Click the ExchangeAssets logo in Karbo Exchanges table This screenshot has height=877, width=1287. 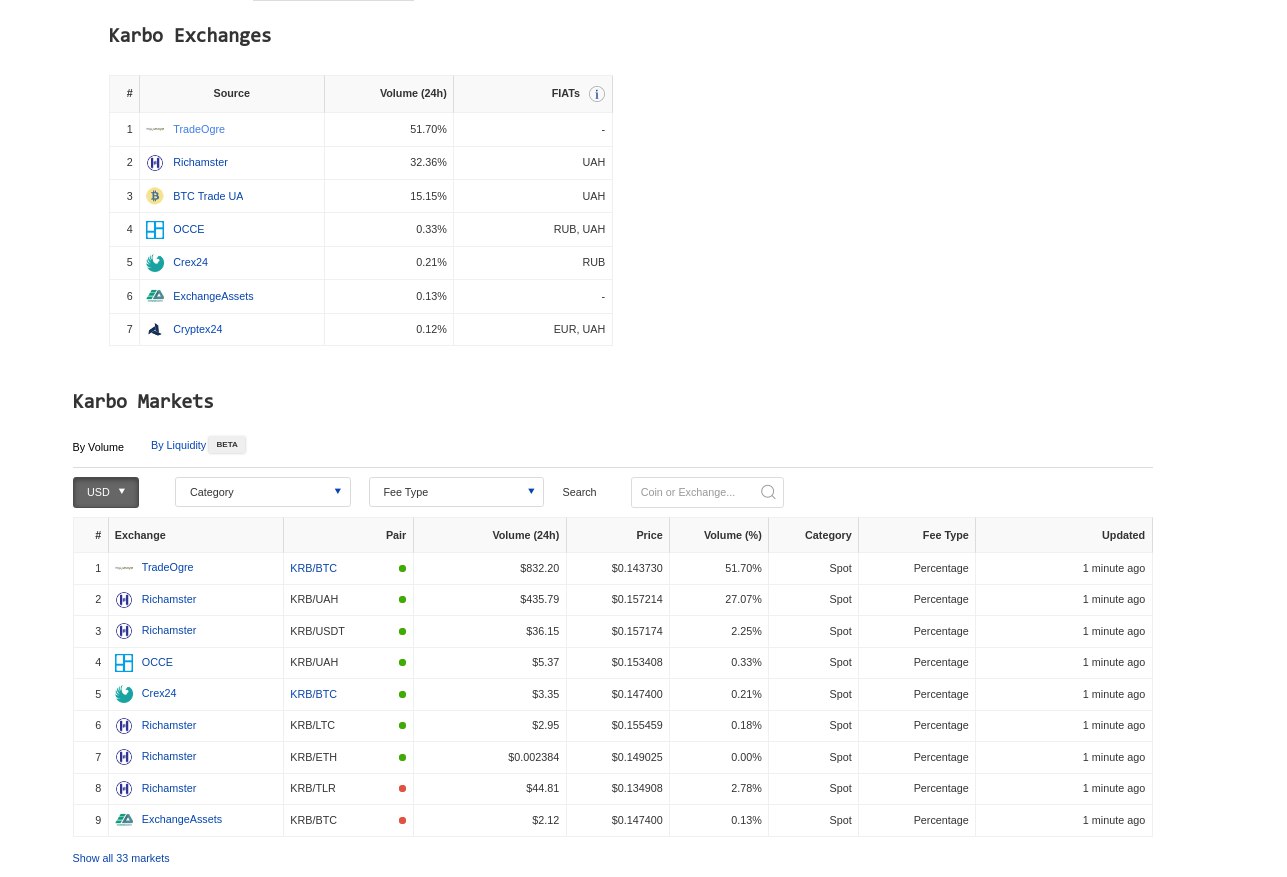point(155,296)
